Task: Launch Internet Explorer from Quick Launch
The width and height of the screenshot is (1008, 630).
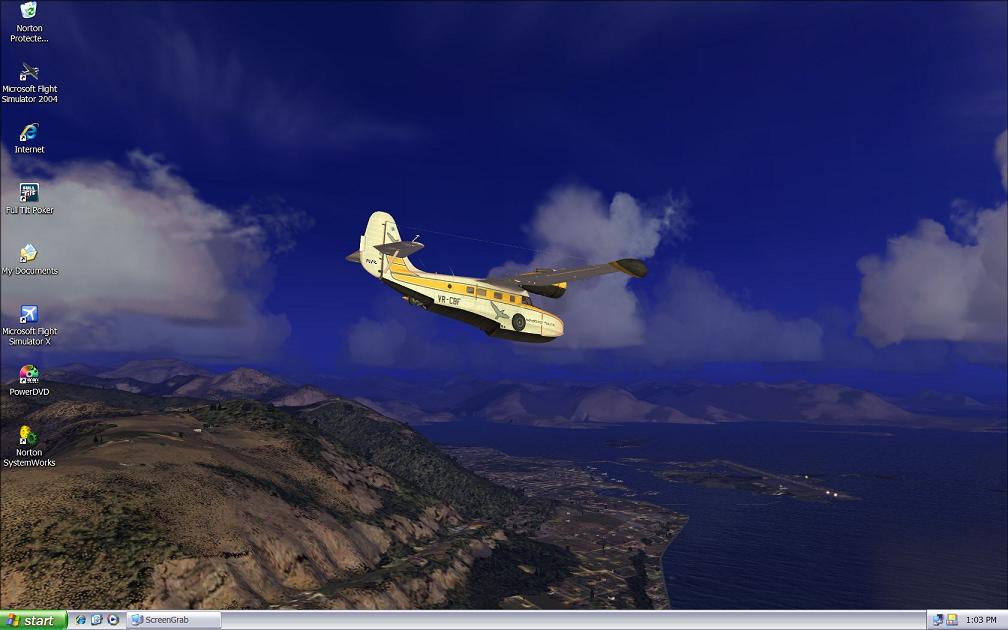Action: (x=81, y=620)
